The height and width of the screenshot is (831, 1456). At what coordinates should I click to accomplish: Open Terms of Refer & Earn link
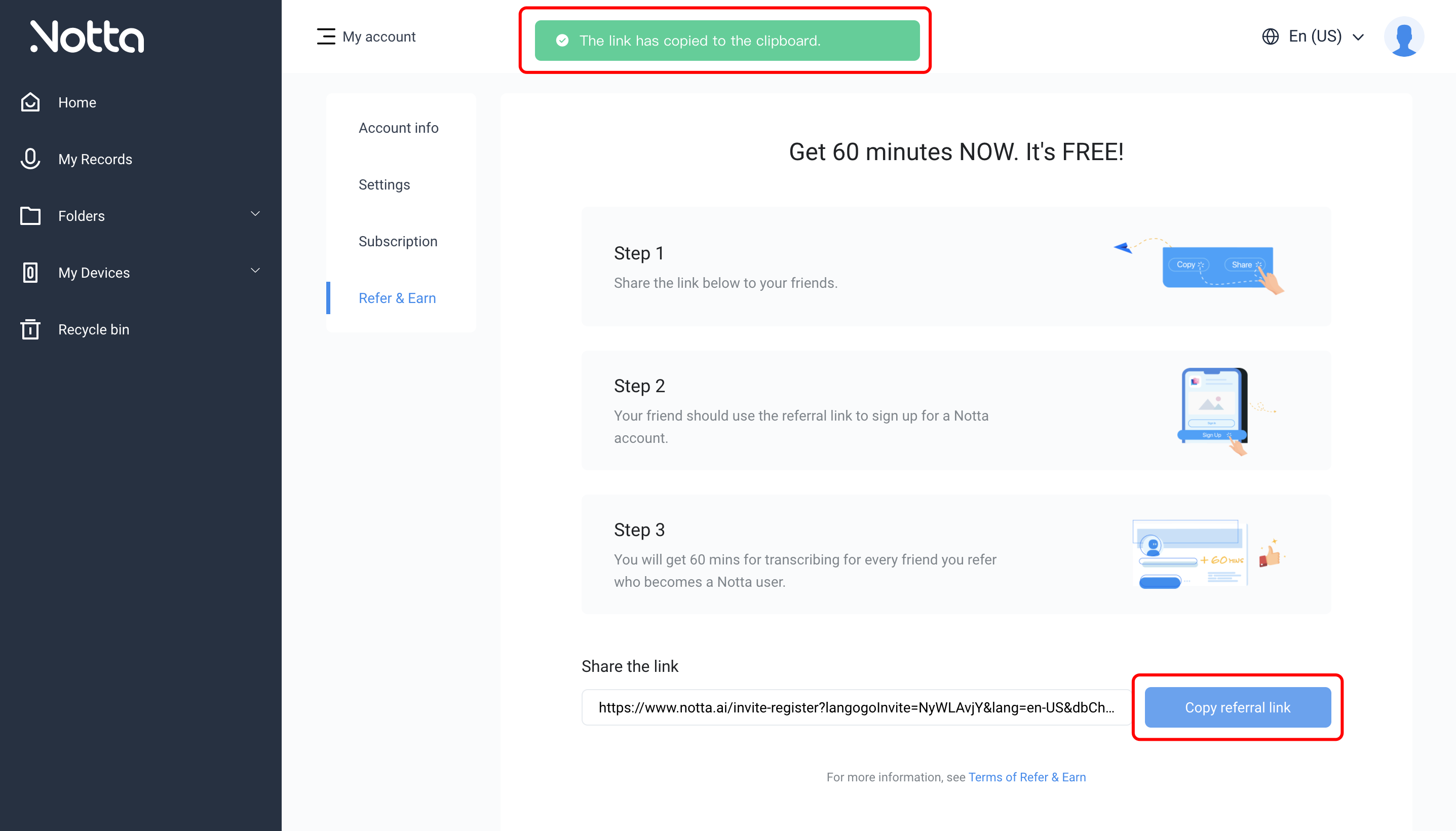1027,777
